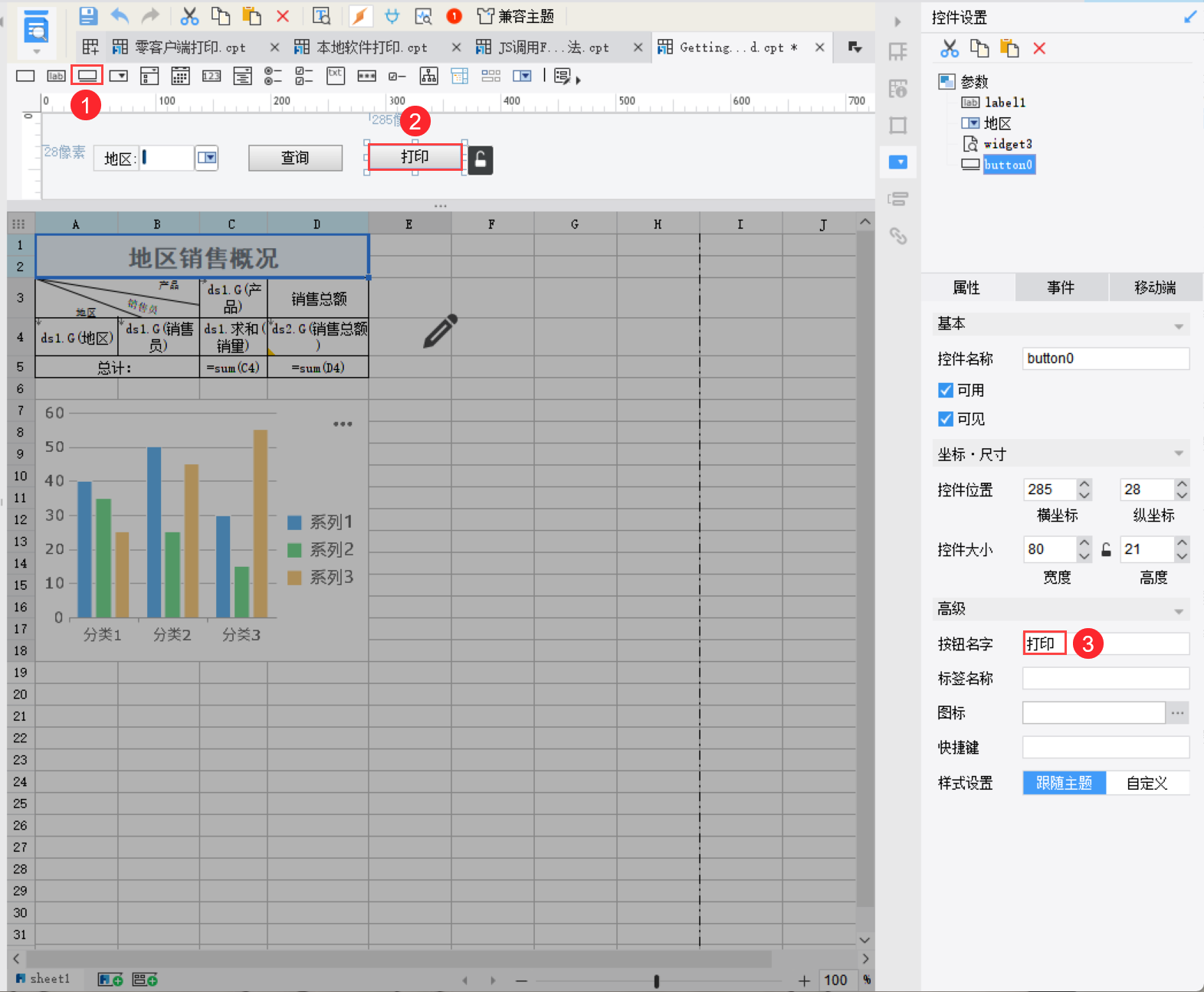Select the 地区 item in the widget tree
The height and width of the screenshot is (992, 1204).
pos(998,123)
